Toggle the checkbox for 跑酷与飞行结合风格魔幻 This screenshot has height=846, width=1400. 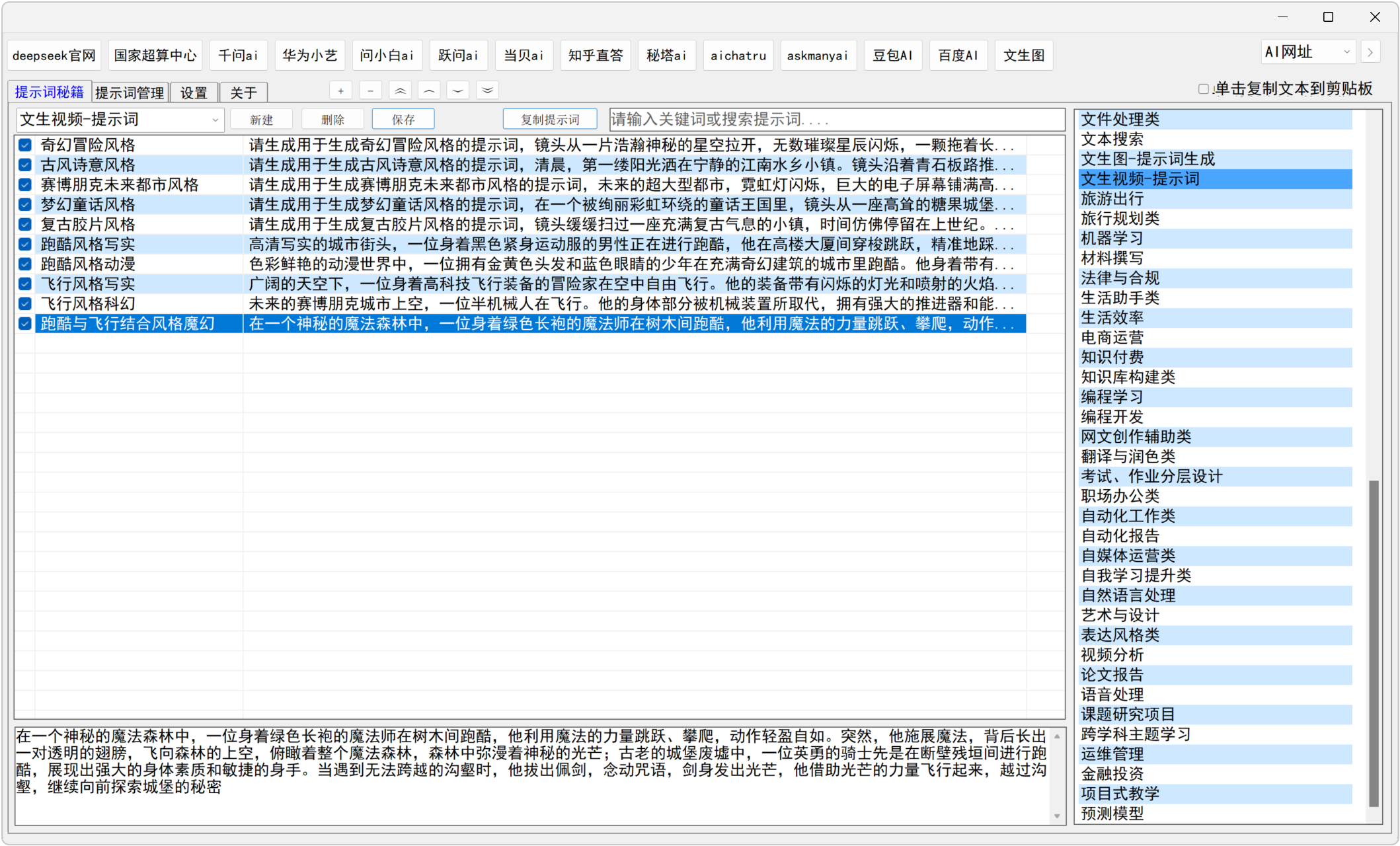tap(25, 323)
